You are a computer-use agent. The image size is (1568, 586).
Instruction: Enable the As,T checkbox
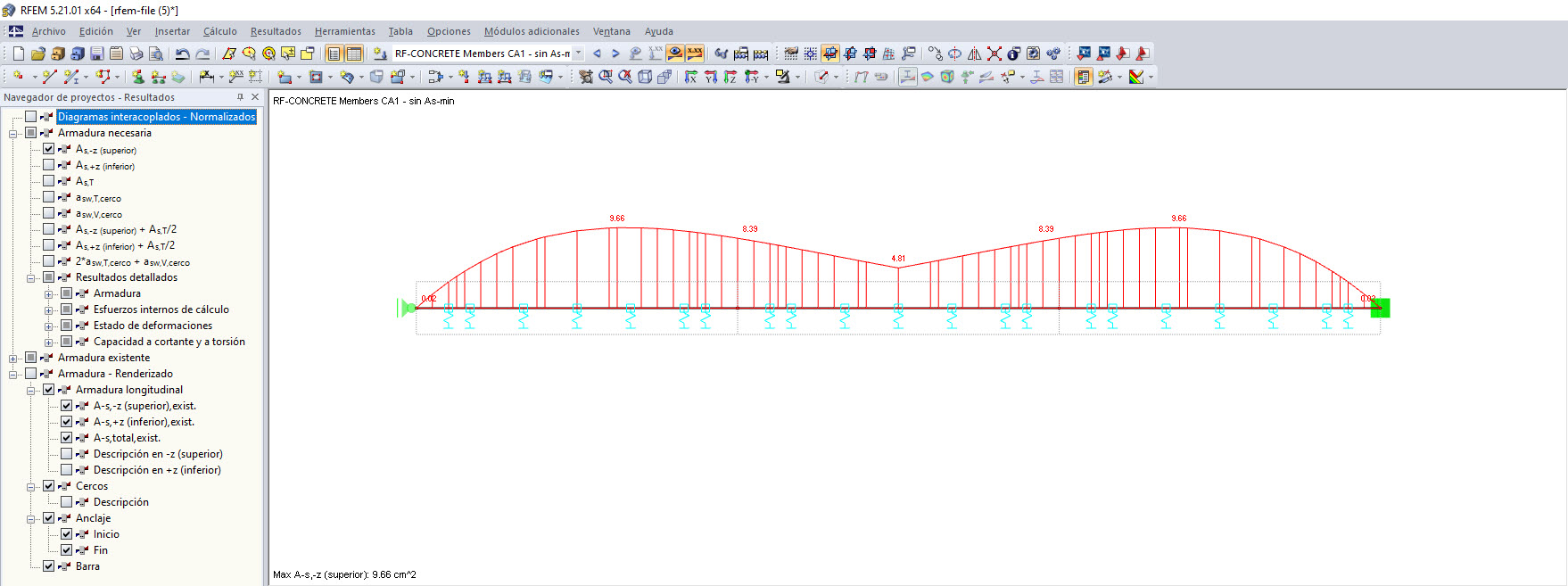click(x=49, y=181)
